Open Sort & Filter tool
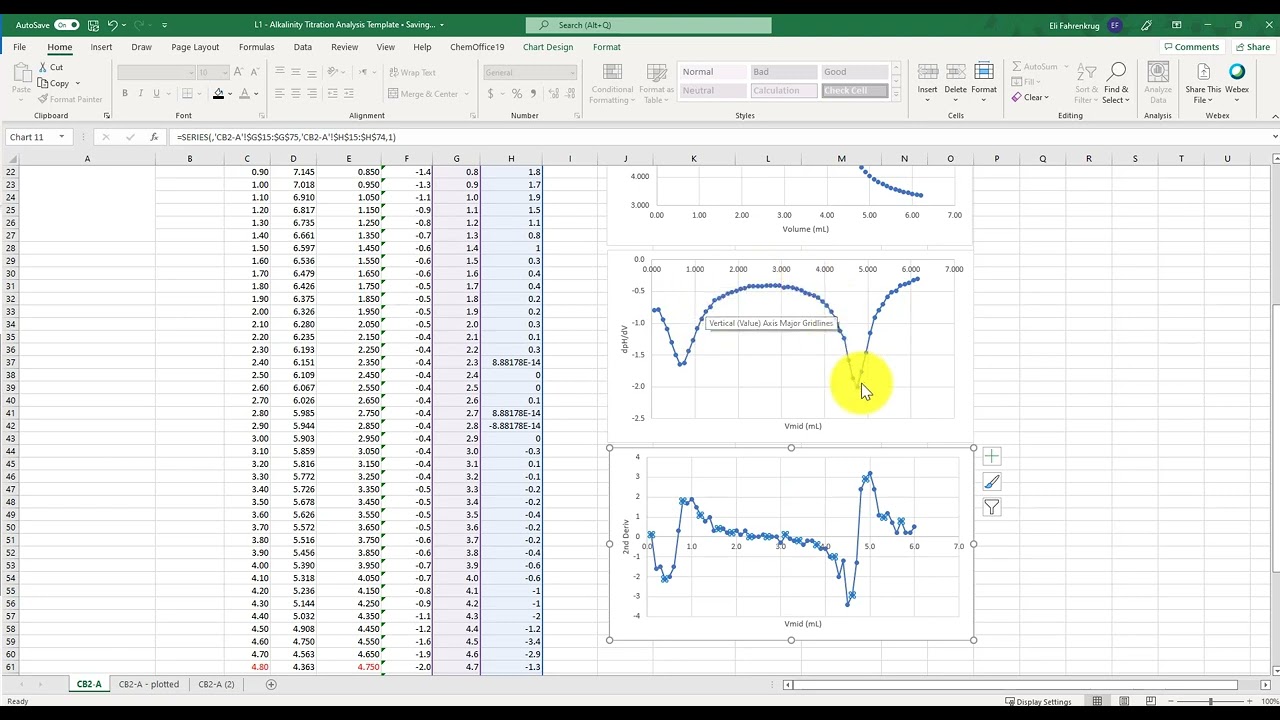1280x720 pixels. click(x=1085, y=82)
